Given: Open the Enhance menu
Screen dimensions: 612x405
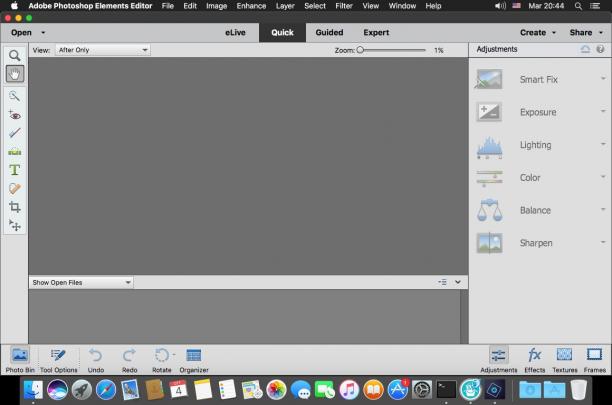Looking at the screenshot, I should (251, 6).
